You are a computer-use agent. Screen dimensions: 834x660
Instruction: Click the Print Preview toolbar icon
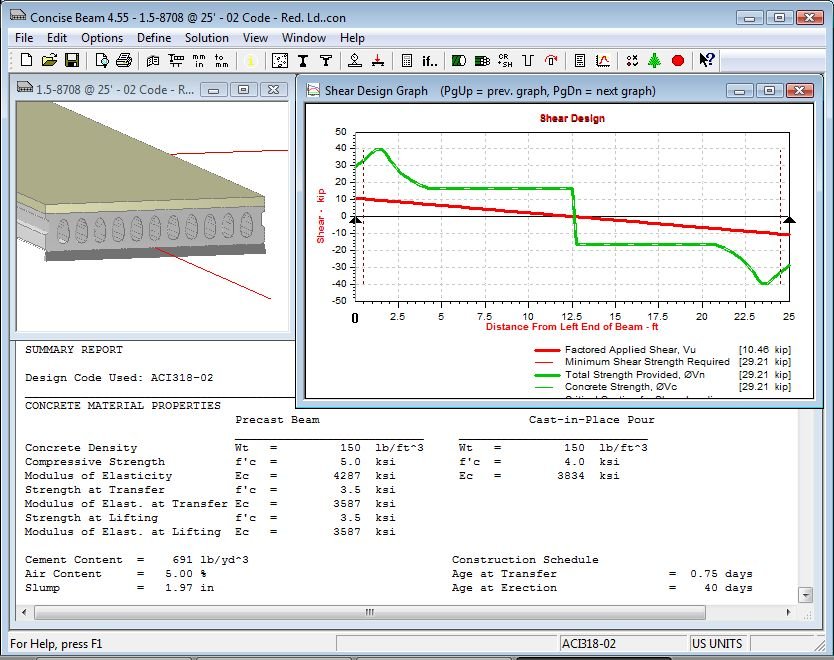pos(102,60)
